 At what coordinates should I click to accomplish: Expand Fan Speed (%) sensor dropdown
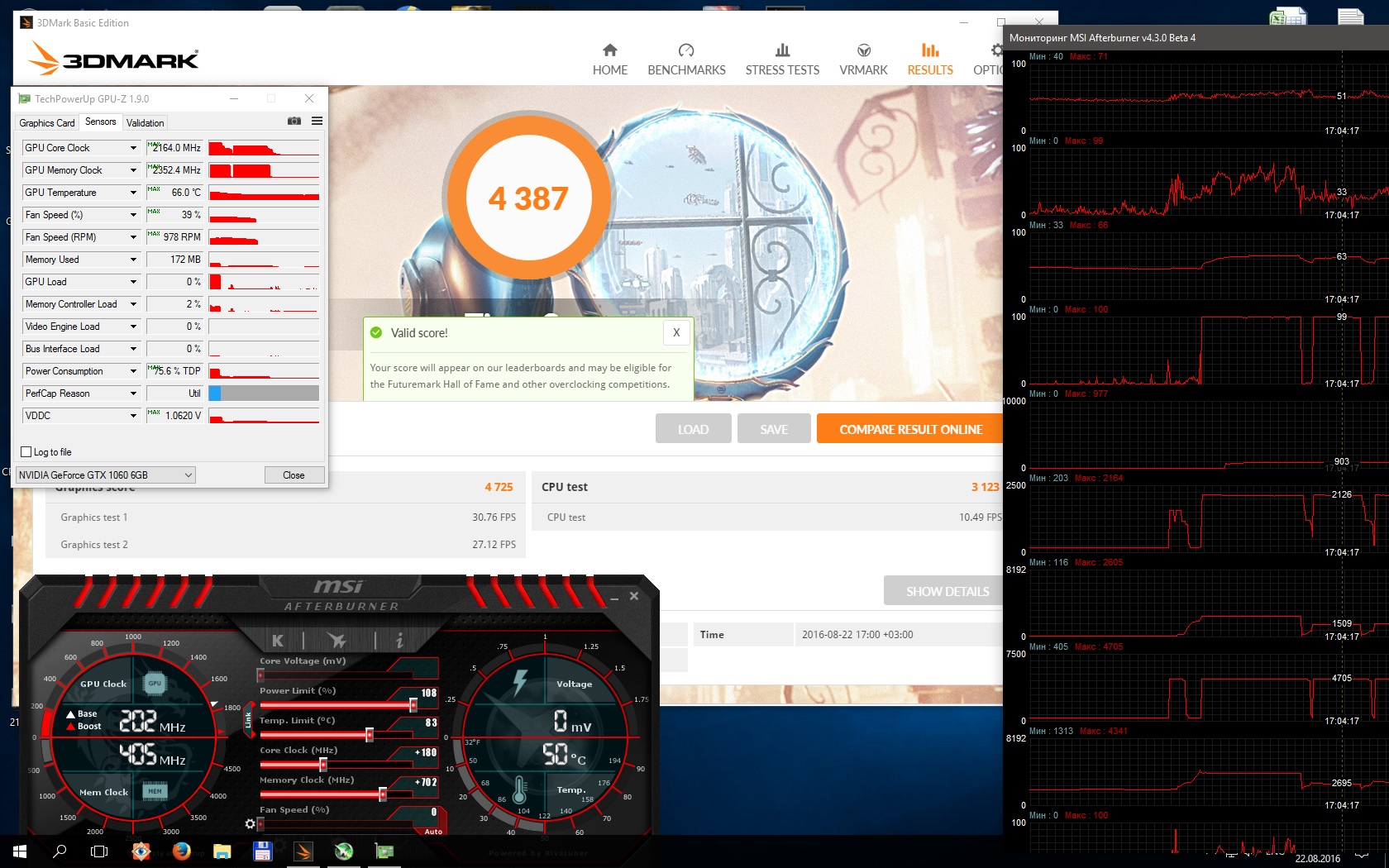pos(133,215)
